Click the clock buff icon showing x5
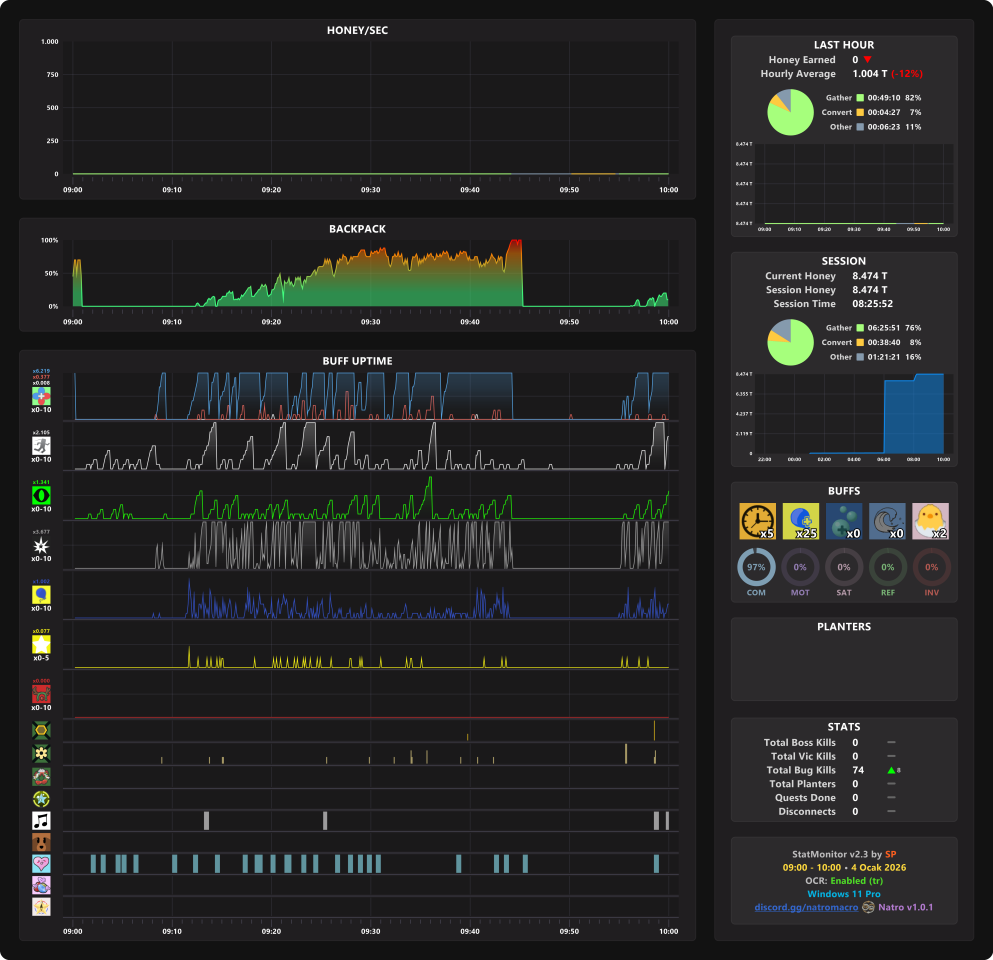This screenshot has width=993, height=960. [x=757, y=521]
